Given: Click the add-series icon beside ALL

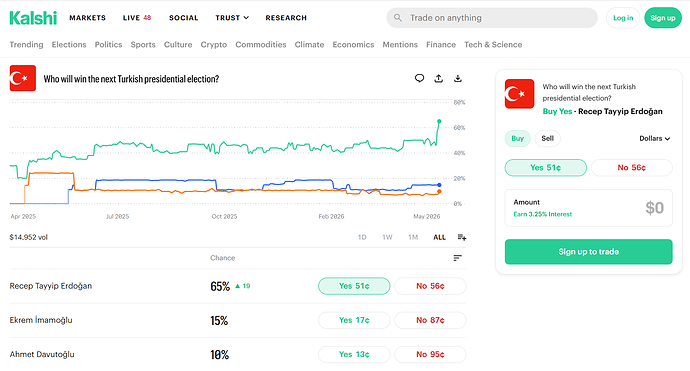Looking at the screenshot, I should pyautogui.click(x=462, y=237).
